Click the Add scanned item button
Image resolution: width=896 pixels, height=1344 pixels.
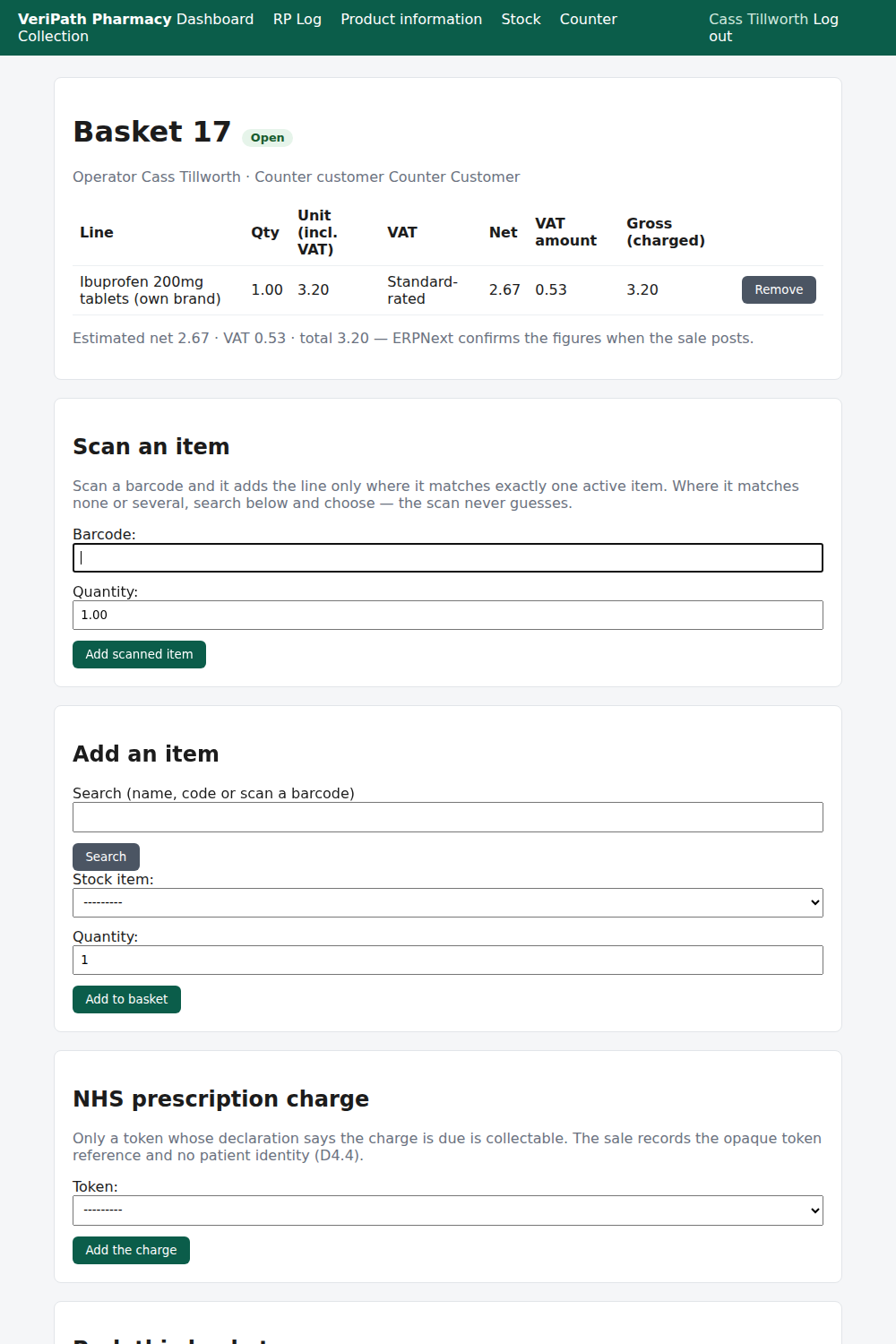tap(139, 654)
